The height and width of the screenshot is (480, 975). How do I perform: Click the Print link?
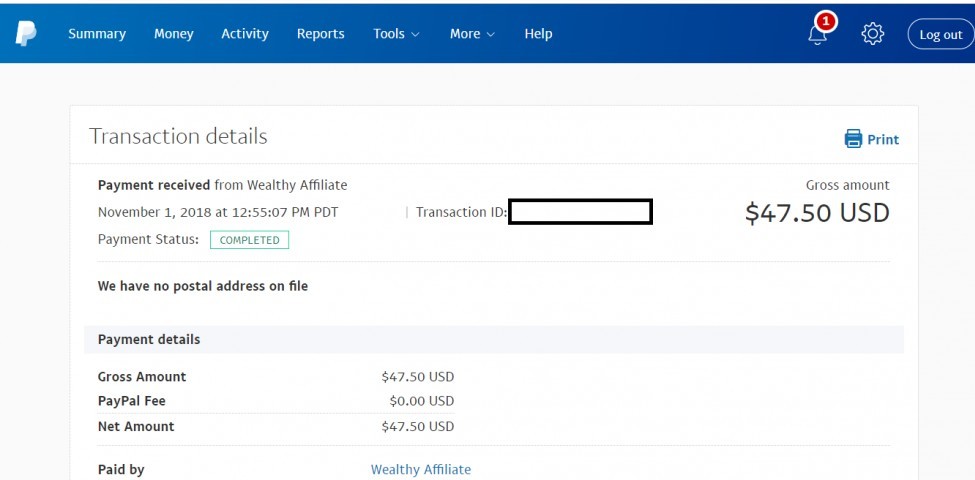(x=883, y=139)
